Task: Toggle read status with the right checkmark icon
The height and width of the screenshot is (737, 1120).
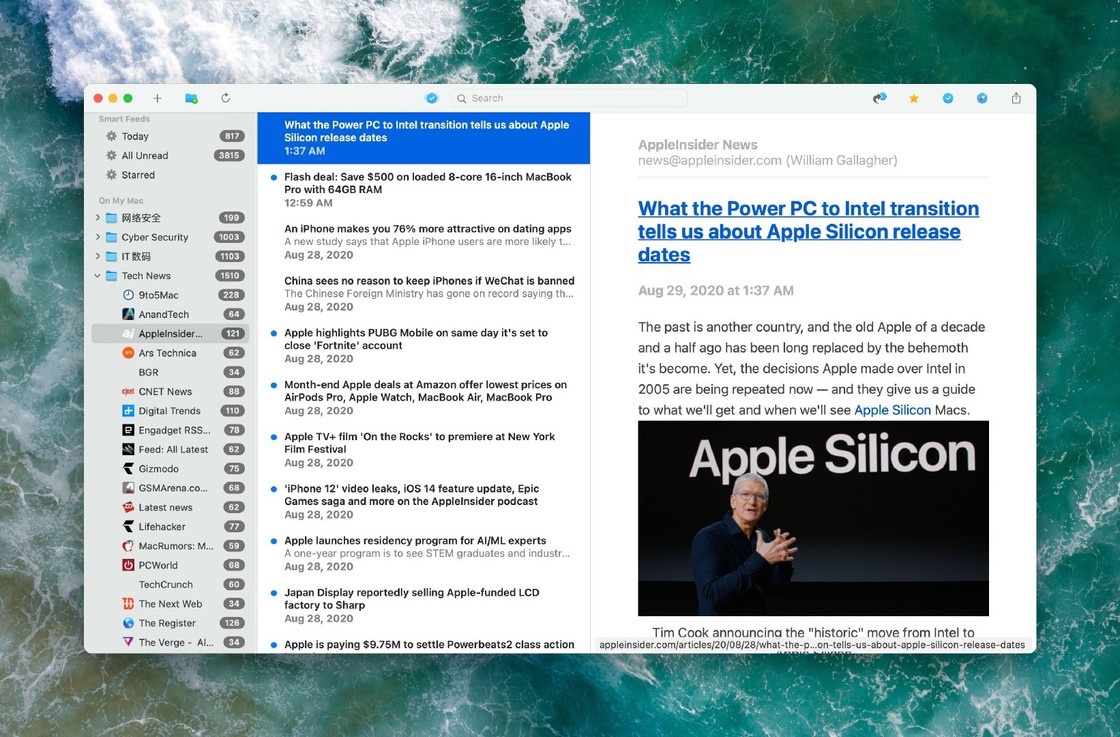Action: [948, 98]
